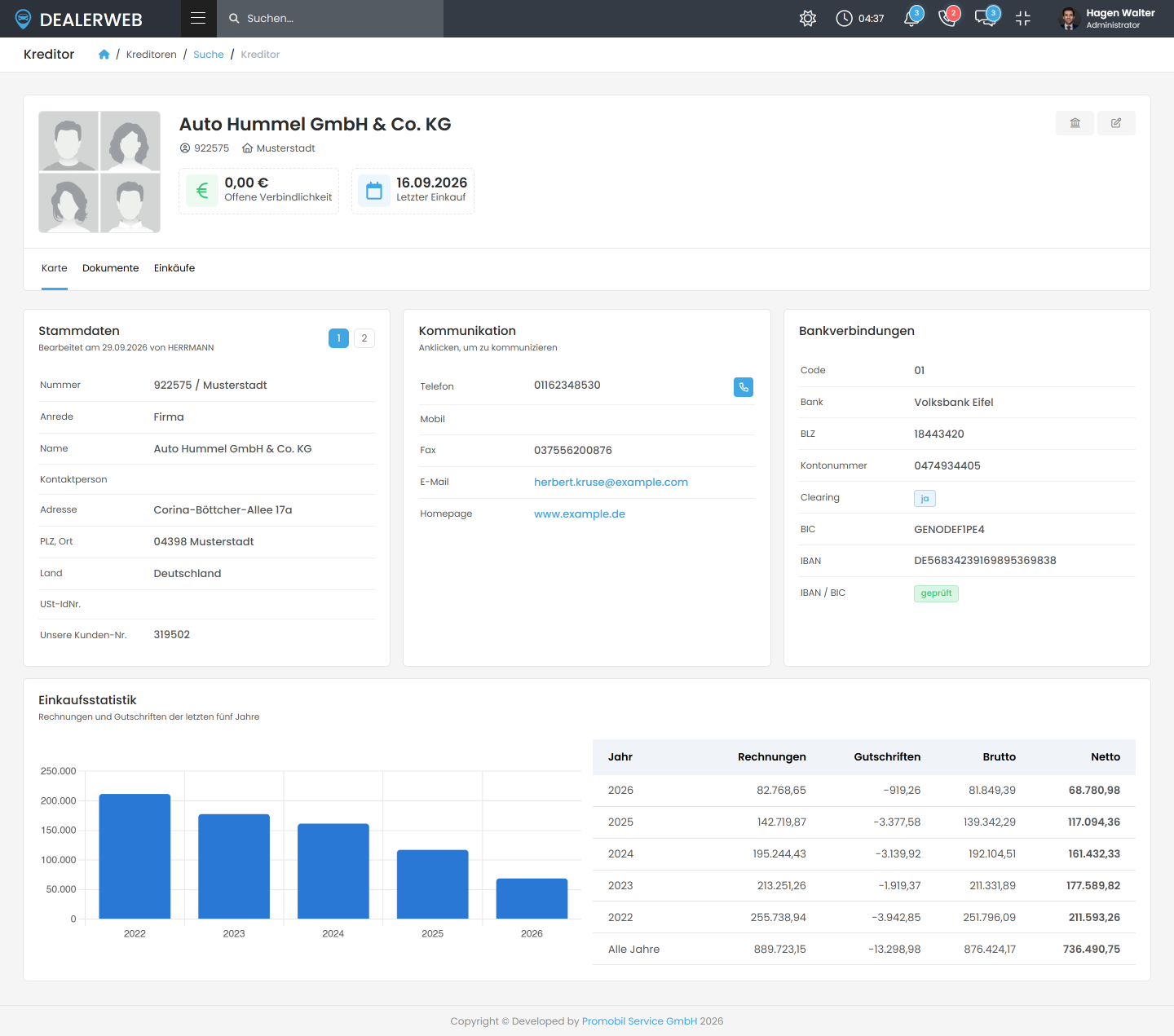The height and width of the screenshot is (1036, 1174).
Task: Click the Rechnungen column header
Action: coord(772,757)
